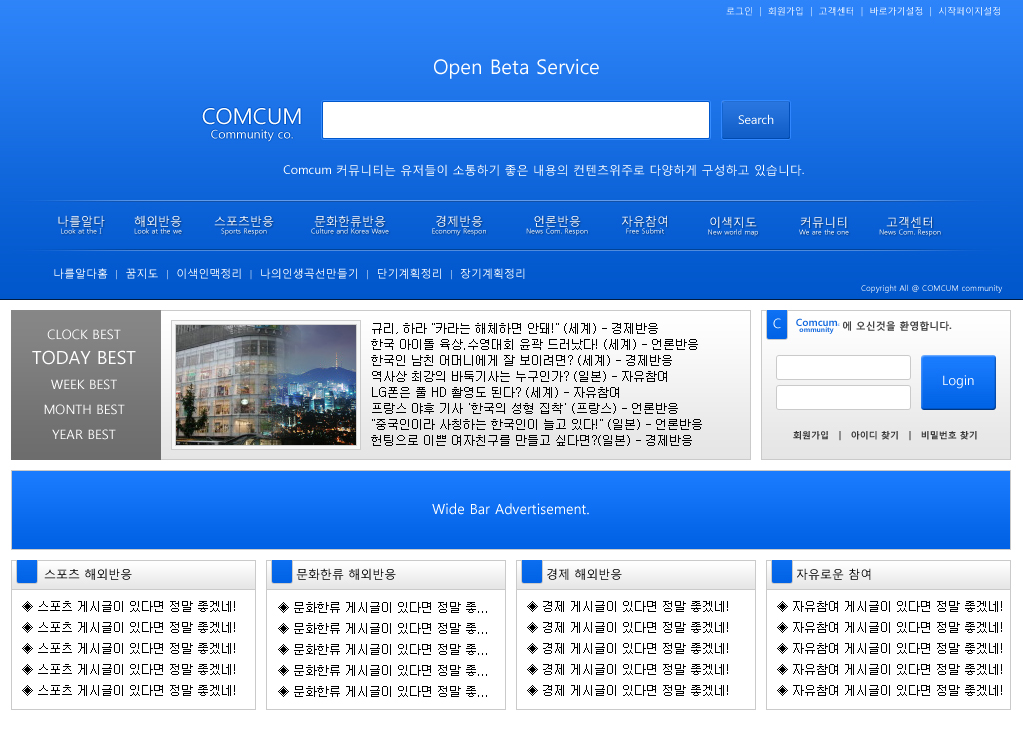The height and width of the screenshot is (738, 1023).
Task: Switch to the WEEK BEST tab
Action: pyautogui.click(x=84, y=385)
